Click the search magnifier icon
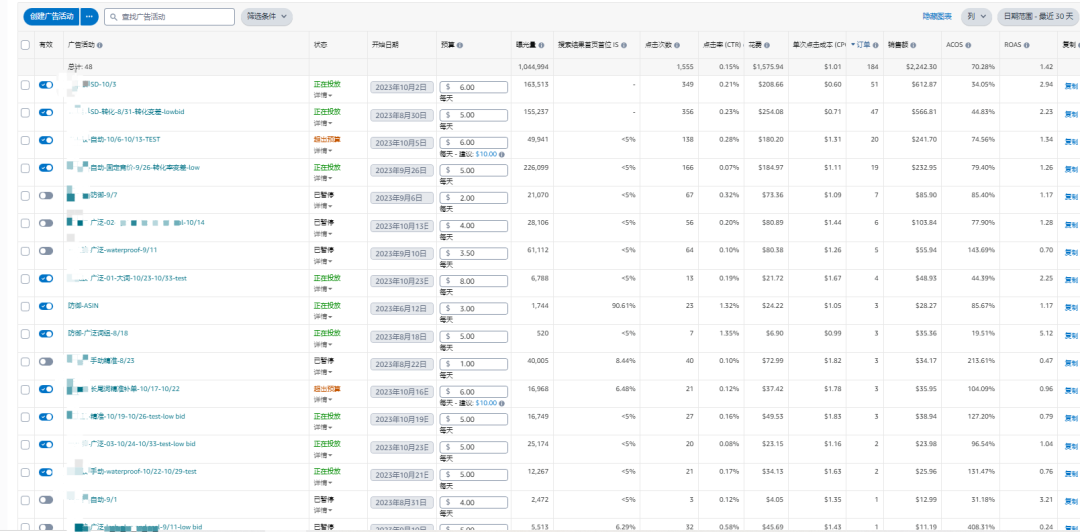Viewport: 1080px width, 532px height. (x=114, y=17)
